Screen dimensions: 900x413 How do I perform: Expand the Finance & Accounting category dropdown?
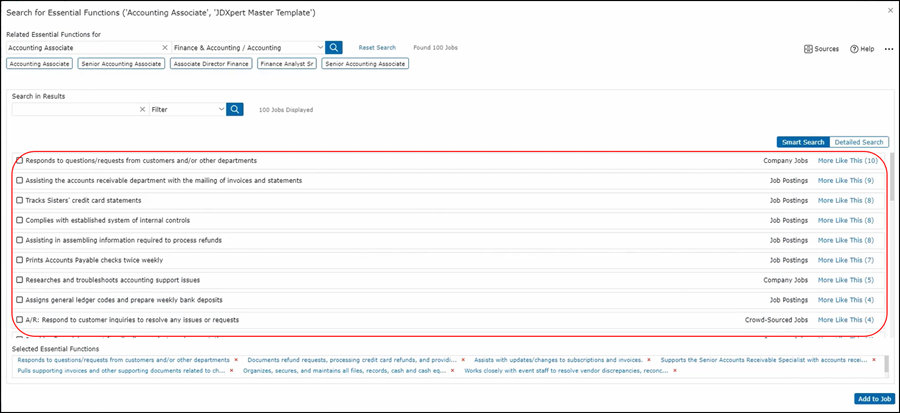[x=320, y=47]
